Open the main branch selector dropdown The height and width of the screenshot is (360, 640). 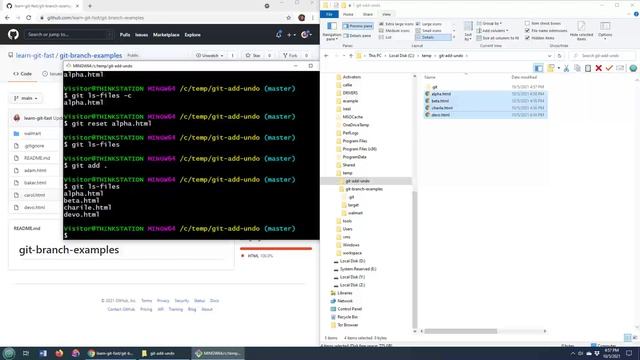(26, 98)
